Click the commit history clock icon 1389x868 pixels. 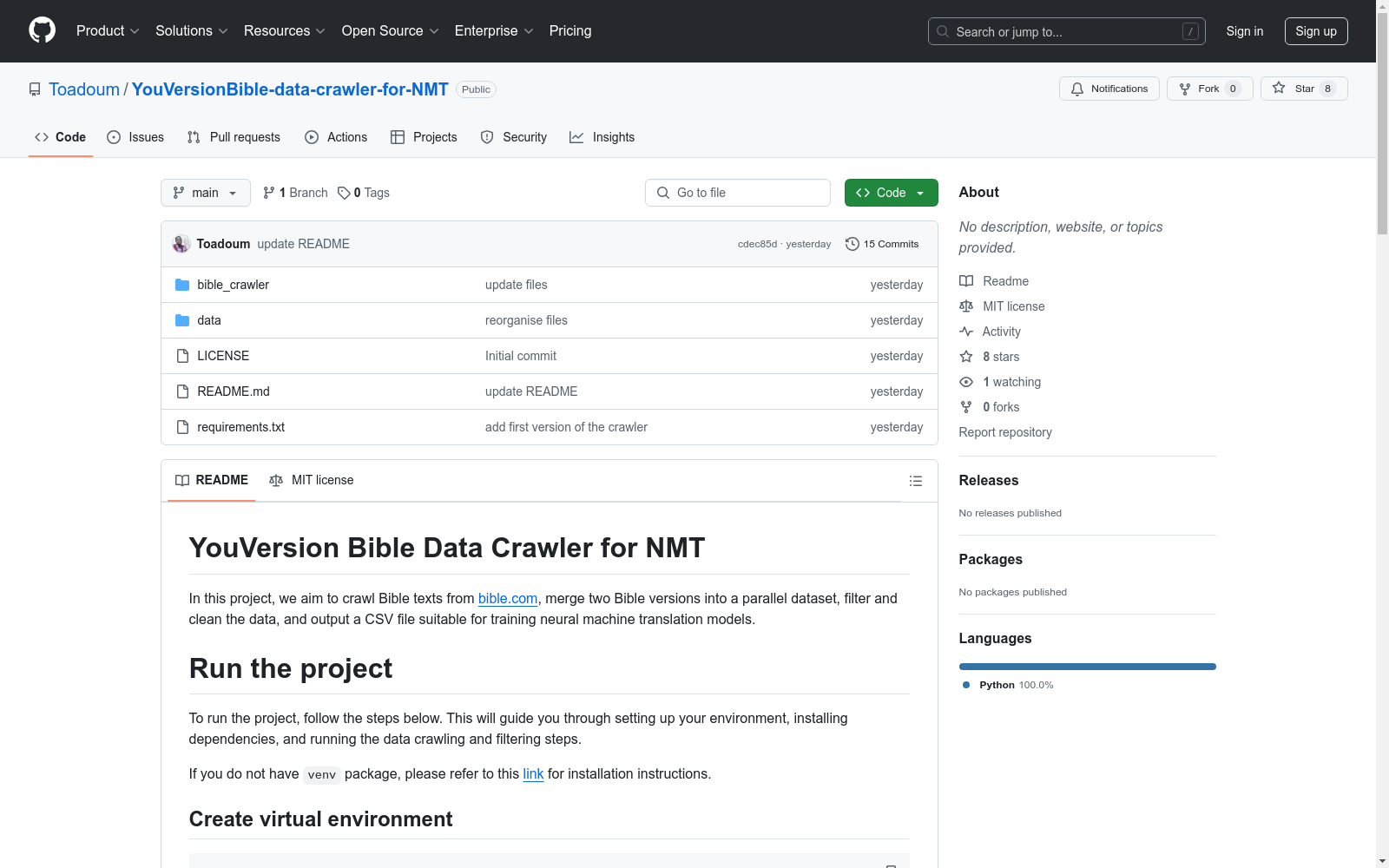[852, 244]
